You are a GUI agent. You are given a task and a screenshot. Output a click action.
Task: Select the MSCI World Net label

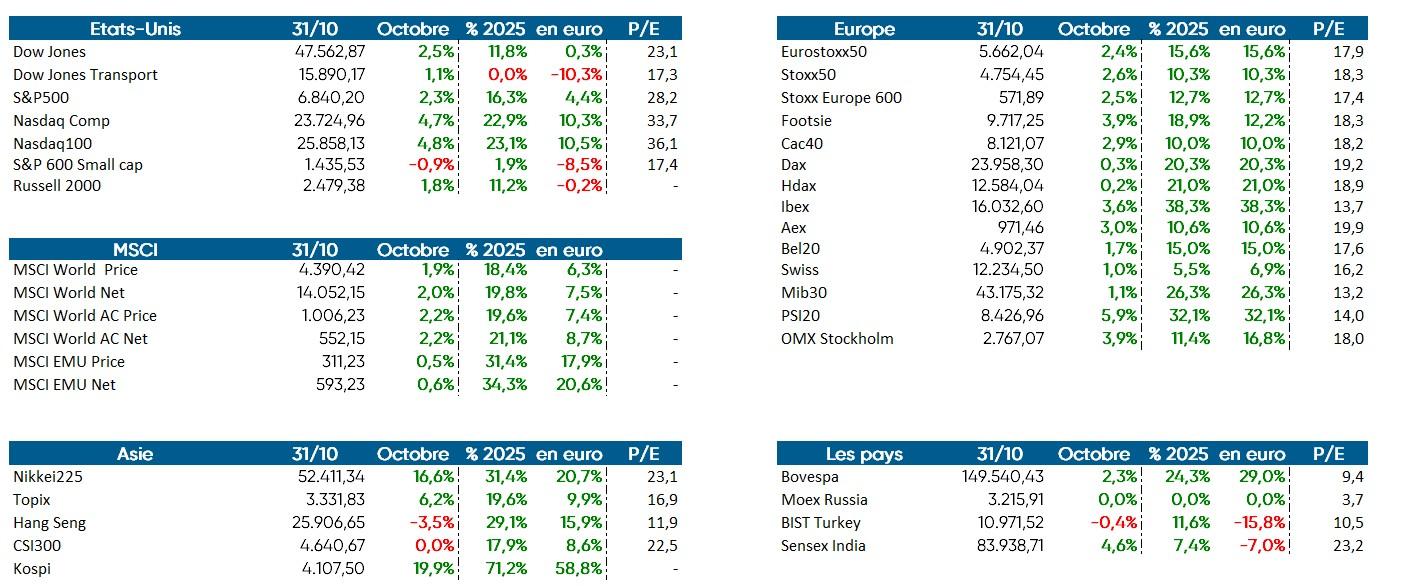69,293
